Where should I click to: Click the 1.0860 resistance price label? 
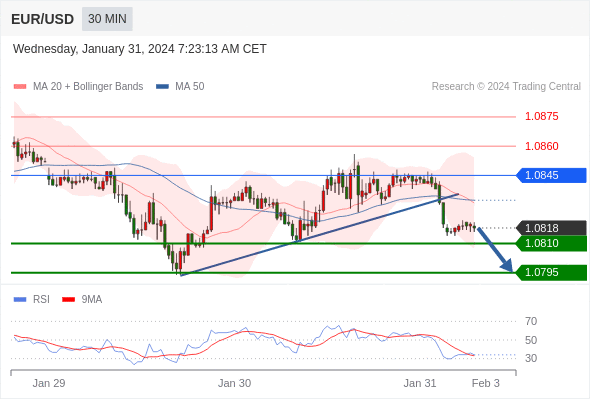[x=541, y=146]
